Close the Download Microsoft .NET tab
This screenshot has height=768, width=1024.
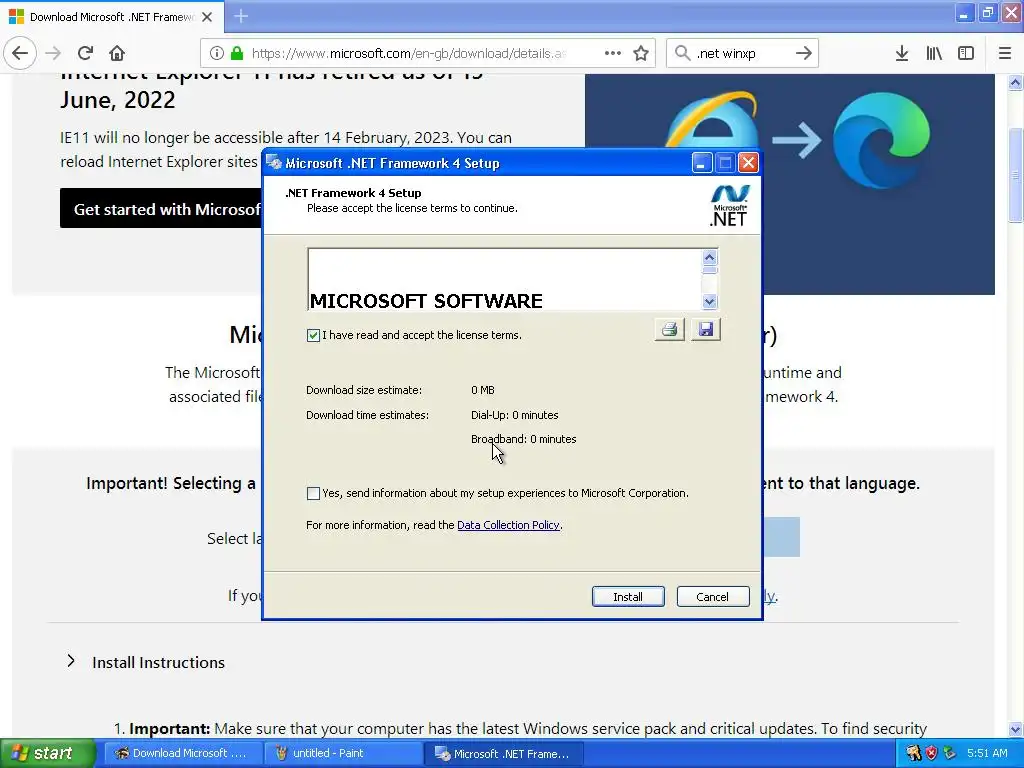point(207,17)
